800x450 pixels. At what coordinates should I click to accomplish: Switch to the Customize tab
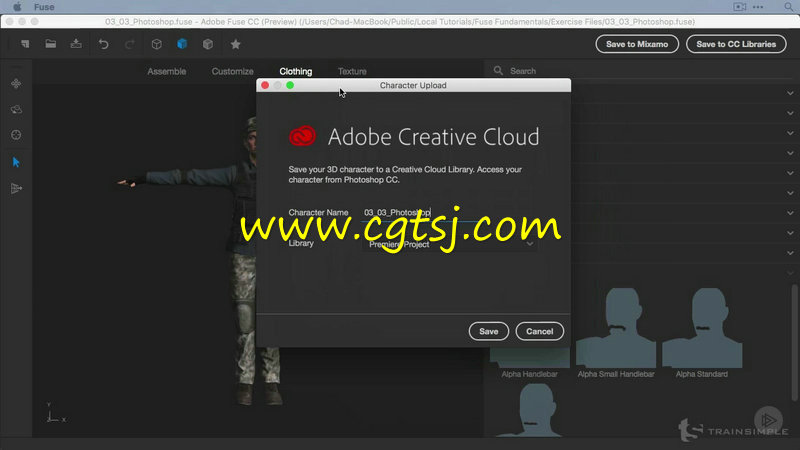(233, 71)
